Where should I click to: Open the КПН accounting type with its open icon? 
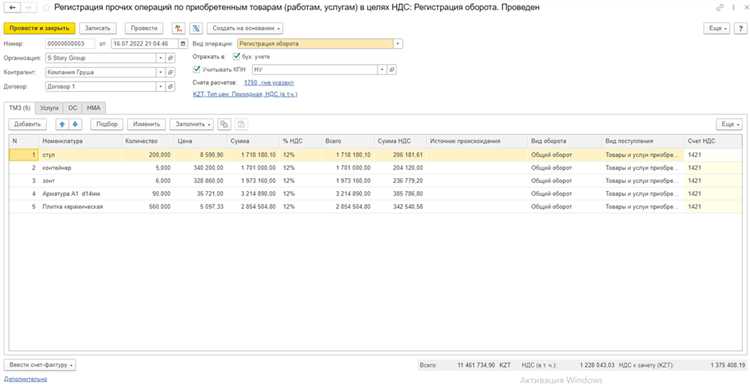(x=392, y=70)
